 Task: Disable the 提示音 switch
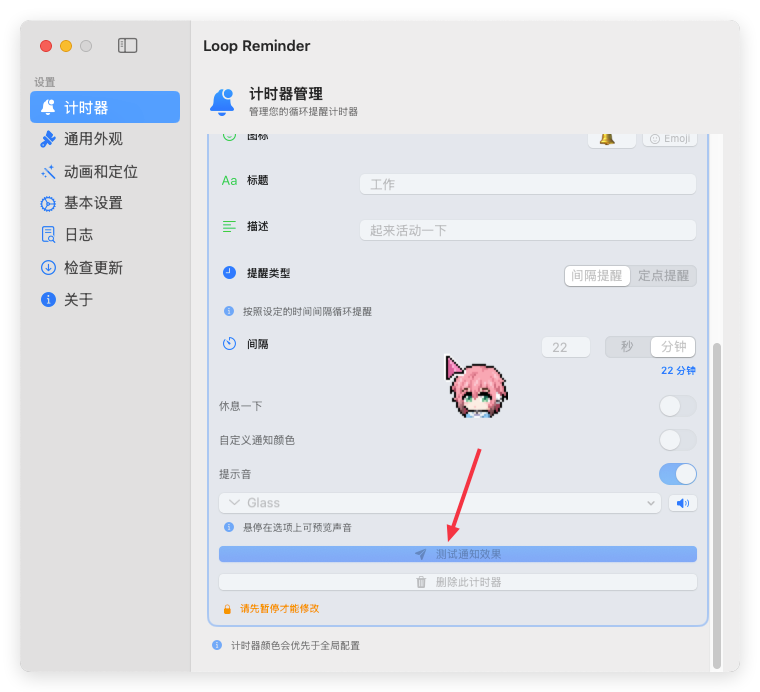(x=678, y=474)
